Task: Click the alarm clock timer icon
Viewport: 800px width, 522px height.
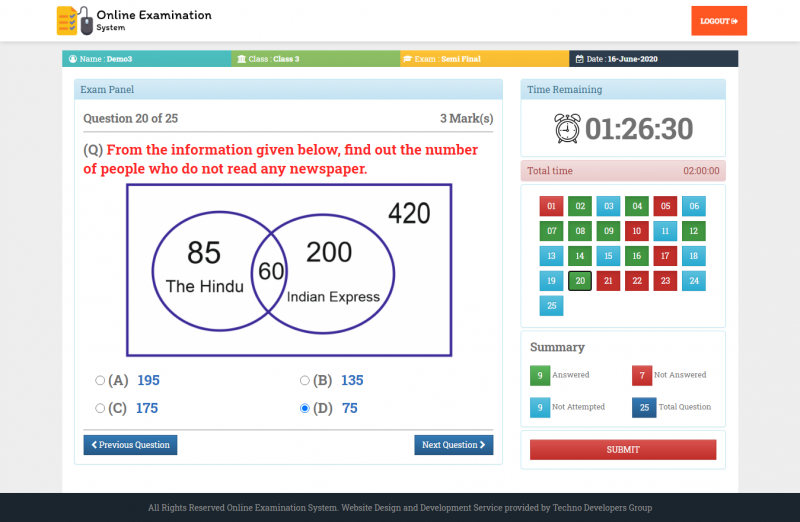Action: coord(567,128)
